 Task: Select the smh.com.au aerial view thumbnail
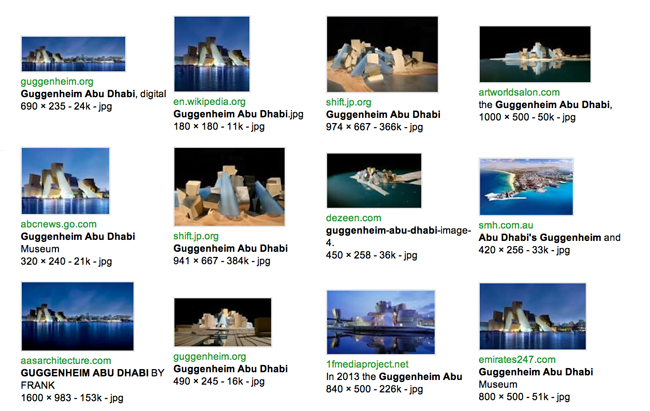pos(526,187)
